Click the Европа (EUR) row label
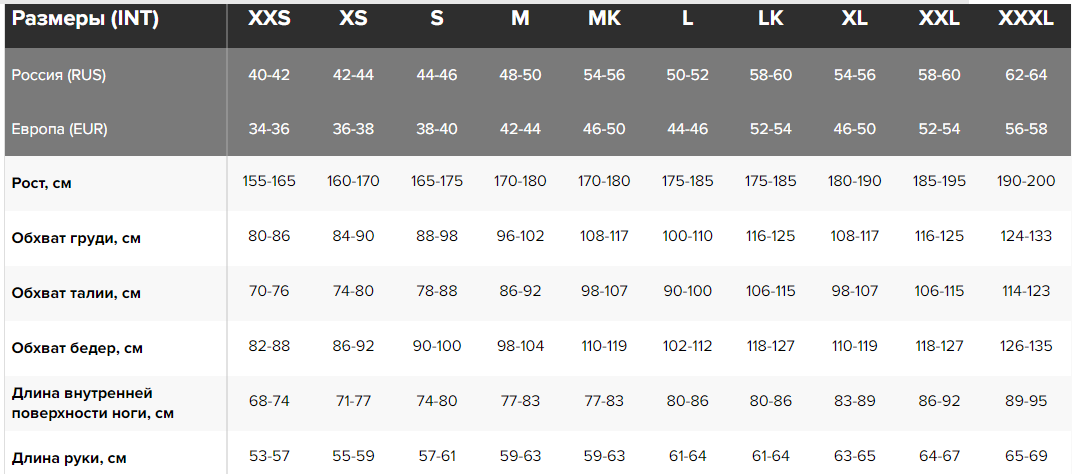Screen dimensions: 1077x474 (x=60, y=129)
